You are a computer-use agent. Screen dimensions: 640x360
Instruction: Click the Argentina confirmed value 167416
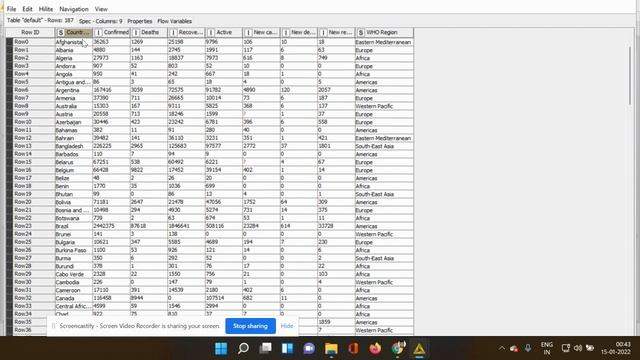[x=111, y=90]
